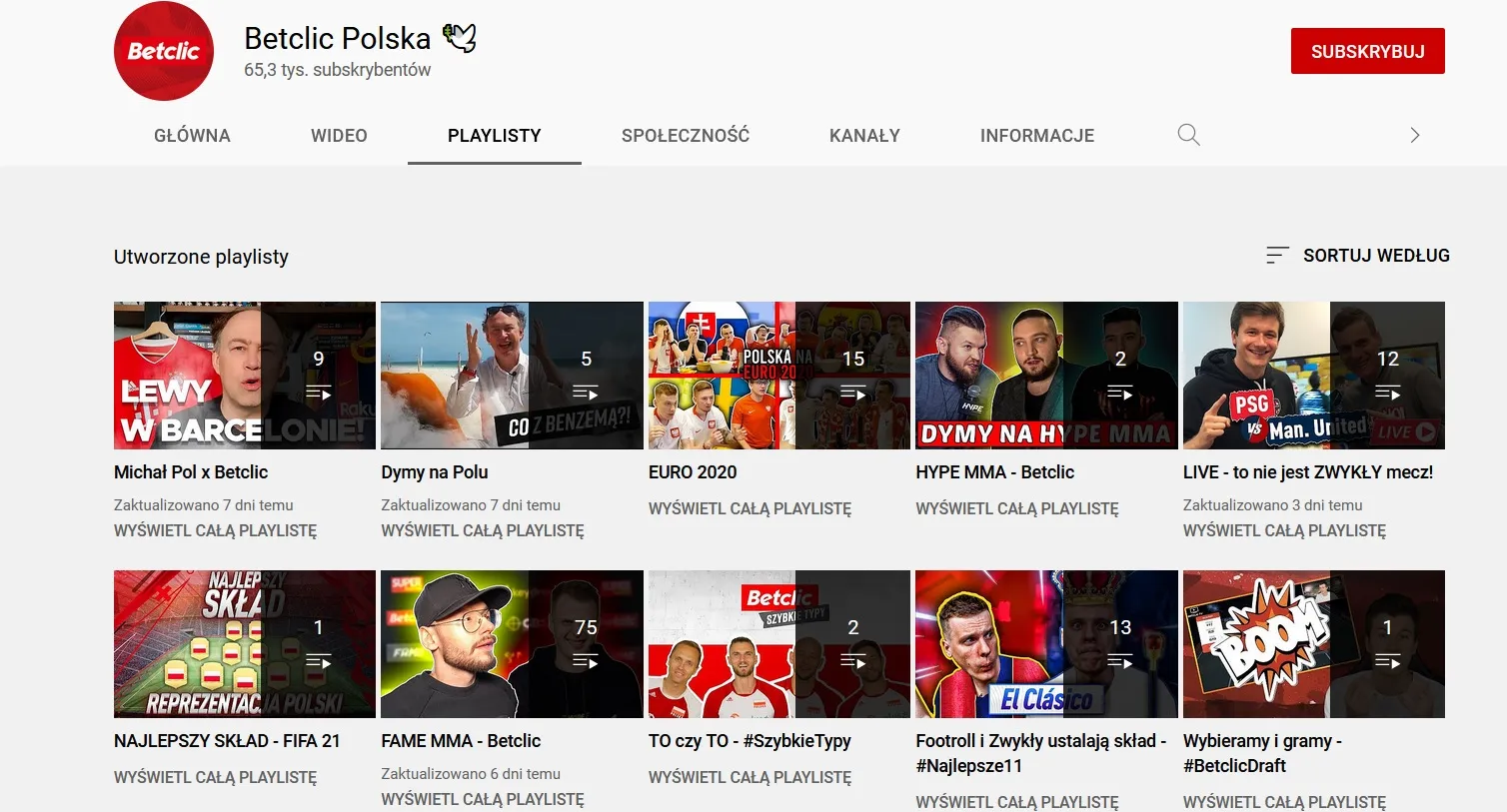Click the 65,3 tys. subskrybentów text
This screenshot has height=812, width=1507.
tap(338, 70)
